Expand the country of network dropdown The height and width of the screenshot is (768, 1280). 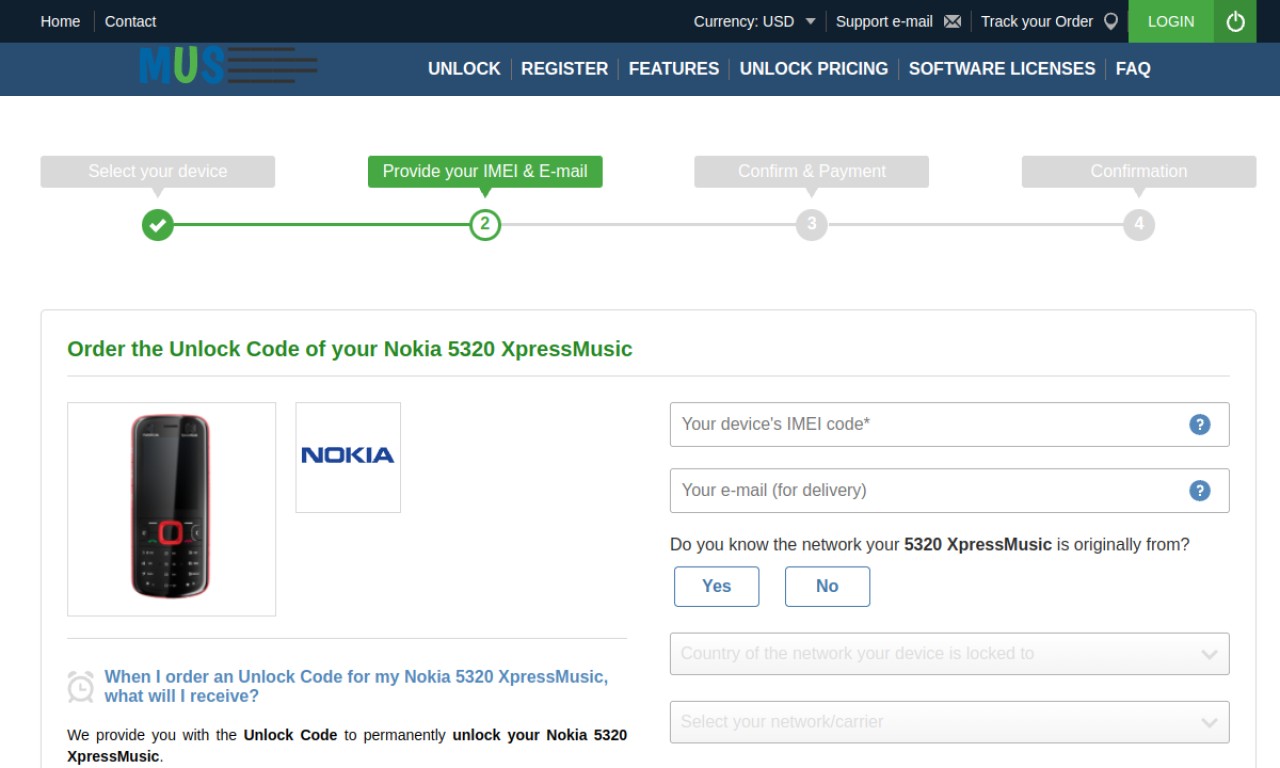pyautogui.click(x=949, y=653)
